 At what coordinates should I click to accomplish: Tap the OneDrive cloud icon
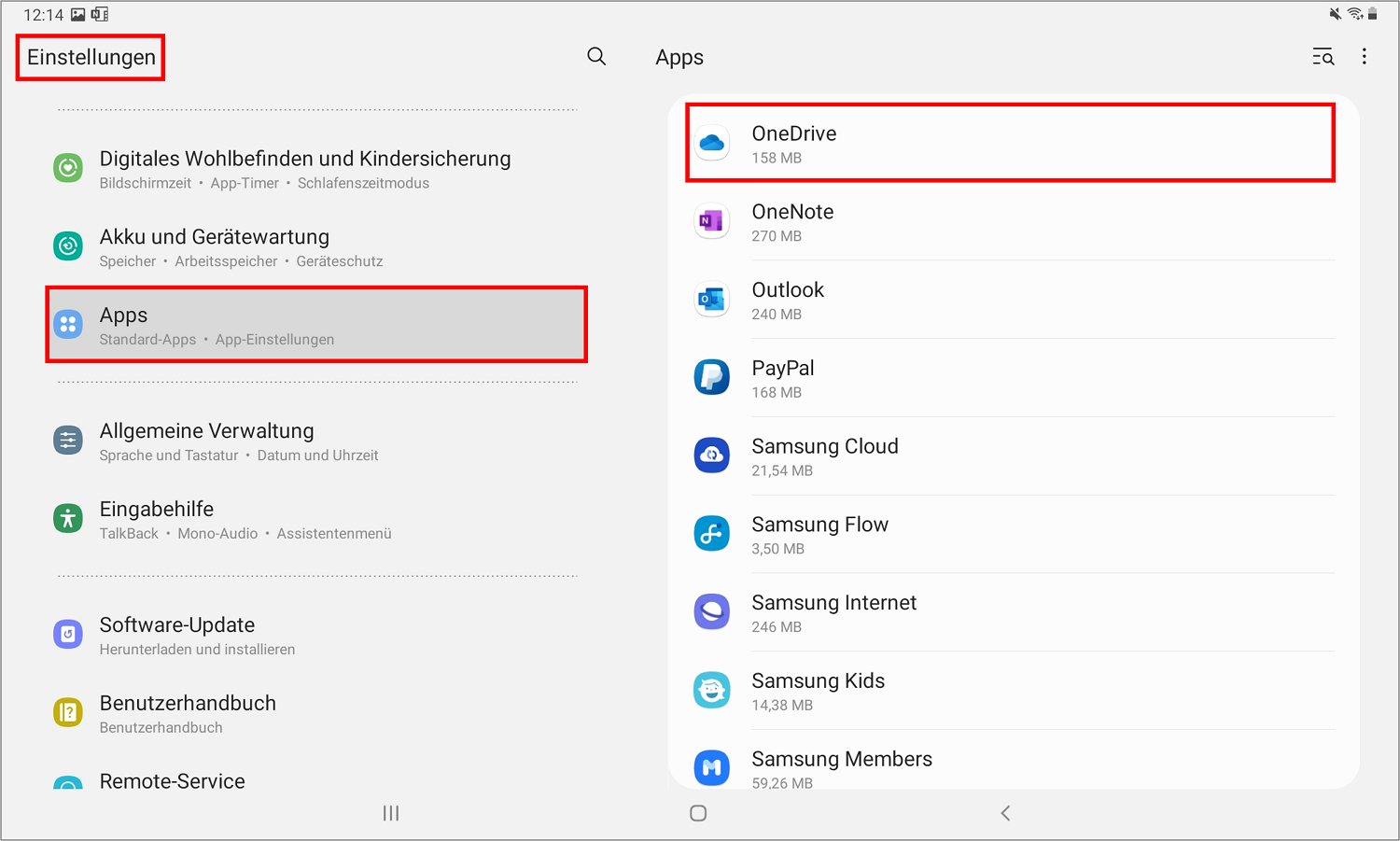point(712,143)
